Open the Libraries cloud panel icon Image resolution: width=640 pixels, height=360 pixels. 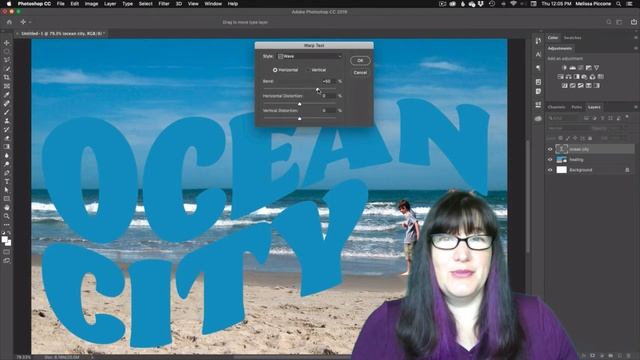[538, 119]
